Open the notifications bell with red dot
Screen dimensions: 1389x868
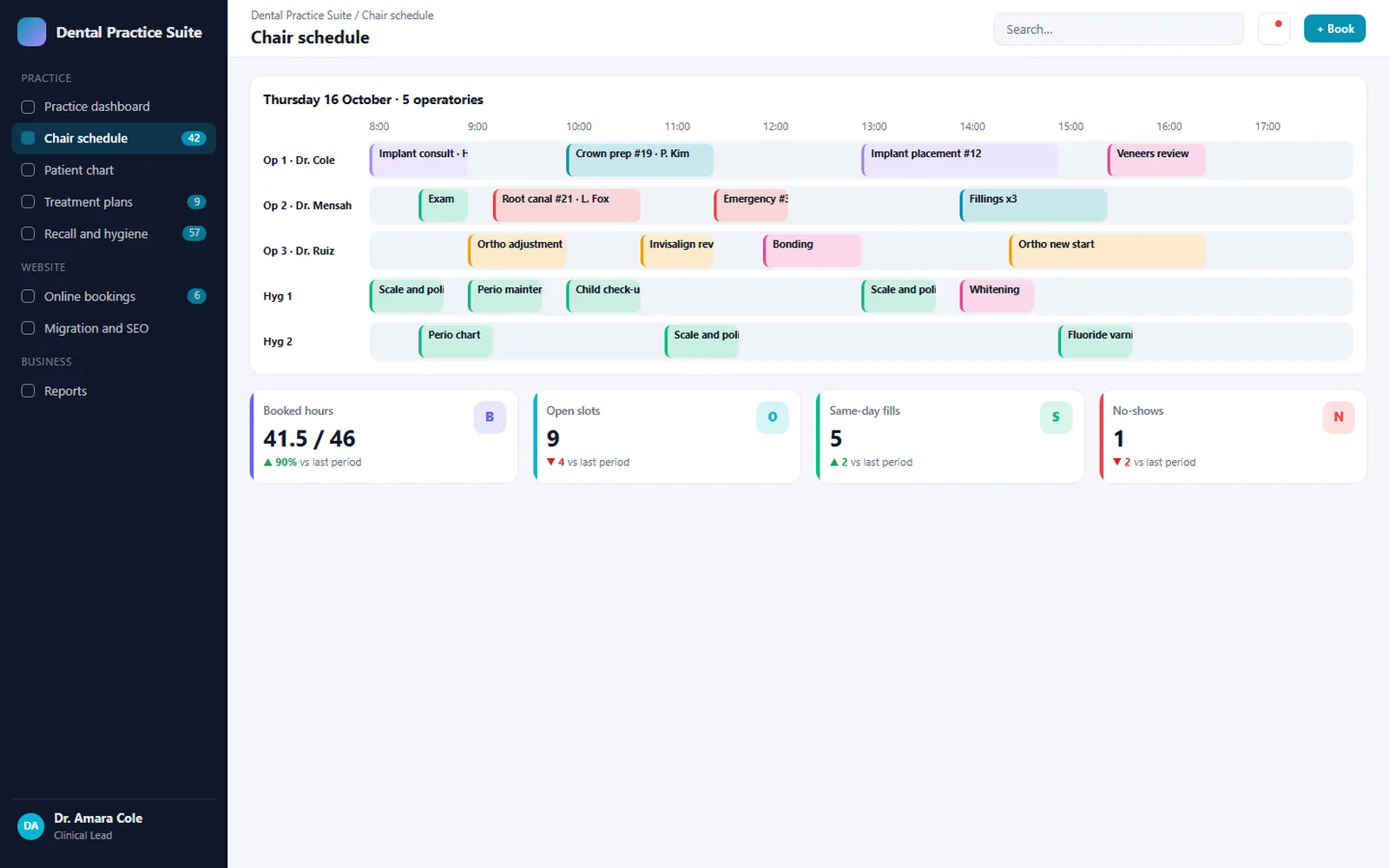click(1274, 29)
